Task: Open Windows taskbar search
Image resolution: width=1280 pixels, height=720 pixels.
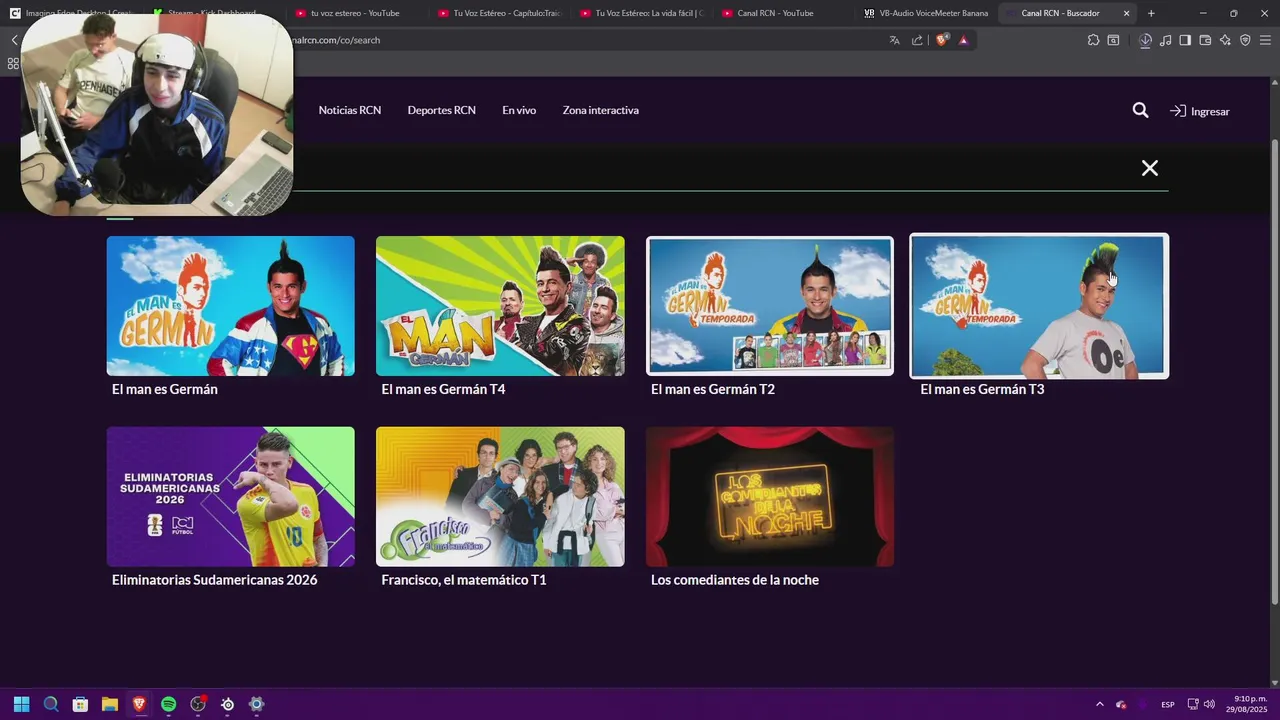Action: [x=51, y=704]
